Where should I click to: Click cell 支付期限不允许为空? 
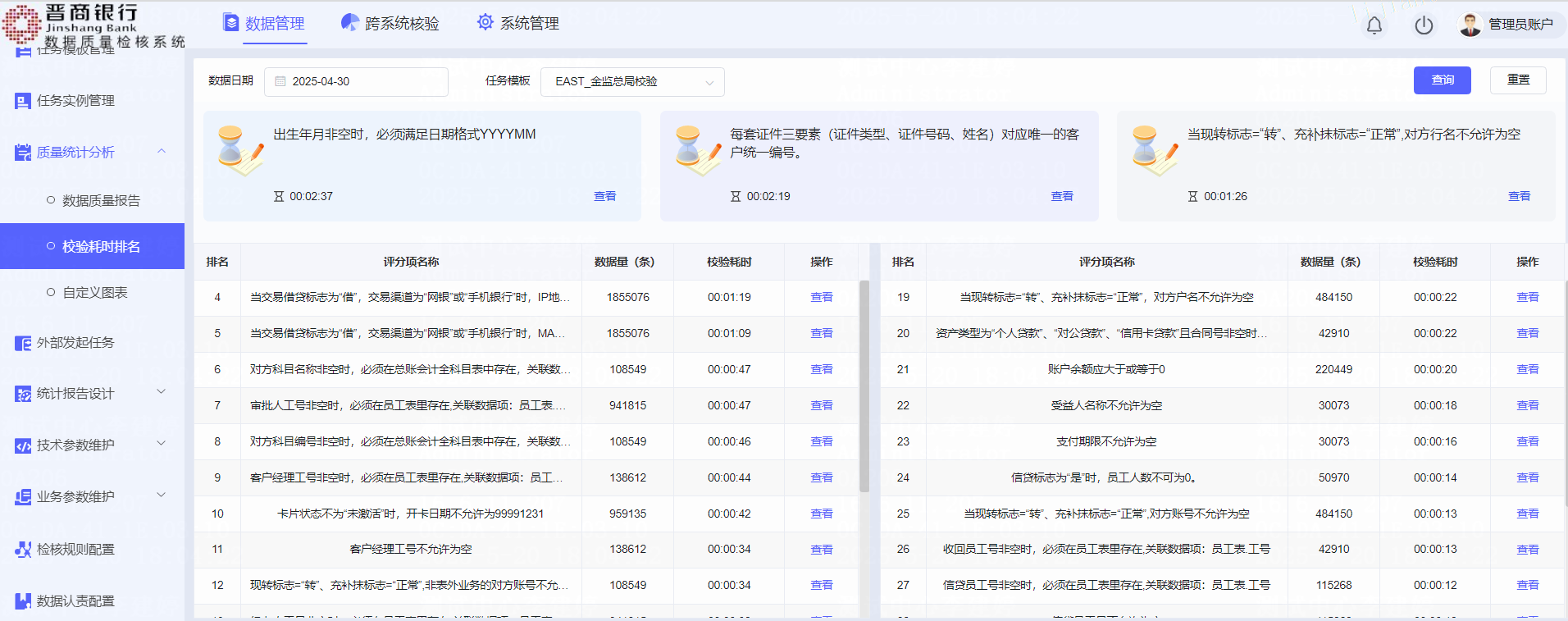click(x=1106, y=441)
